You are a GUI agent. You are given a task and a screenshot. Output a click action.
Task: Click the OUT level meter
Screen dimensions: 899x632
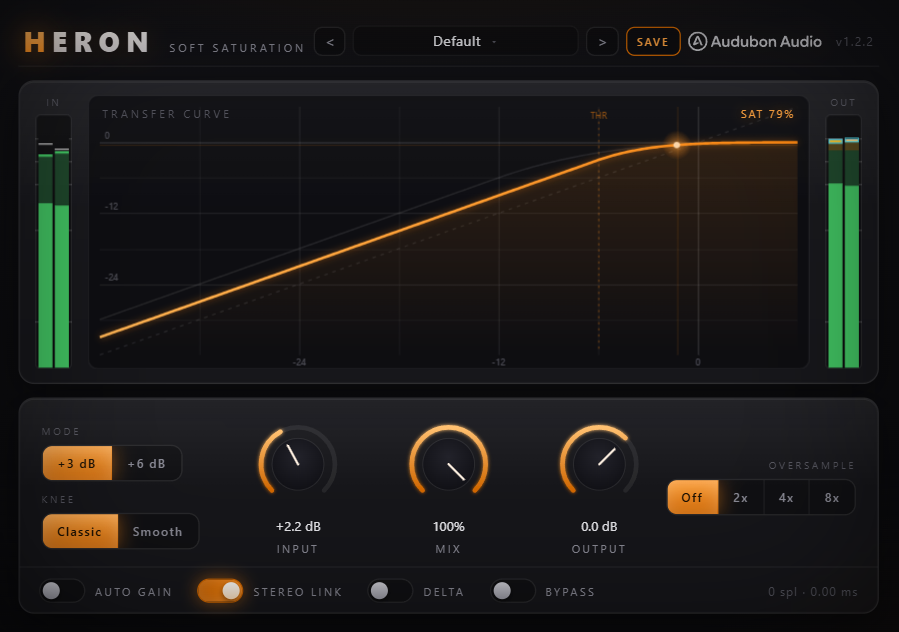[843, 241]
